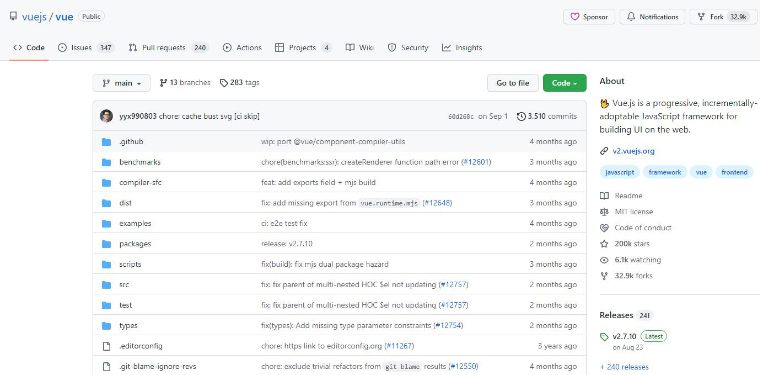Open the #11267 pull request link

(399, 346)
